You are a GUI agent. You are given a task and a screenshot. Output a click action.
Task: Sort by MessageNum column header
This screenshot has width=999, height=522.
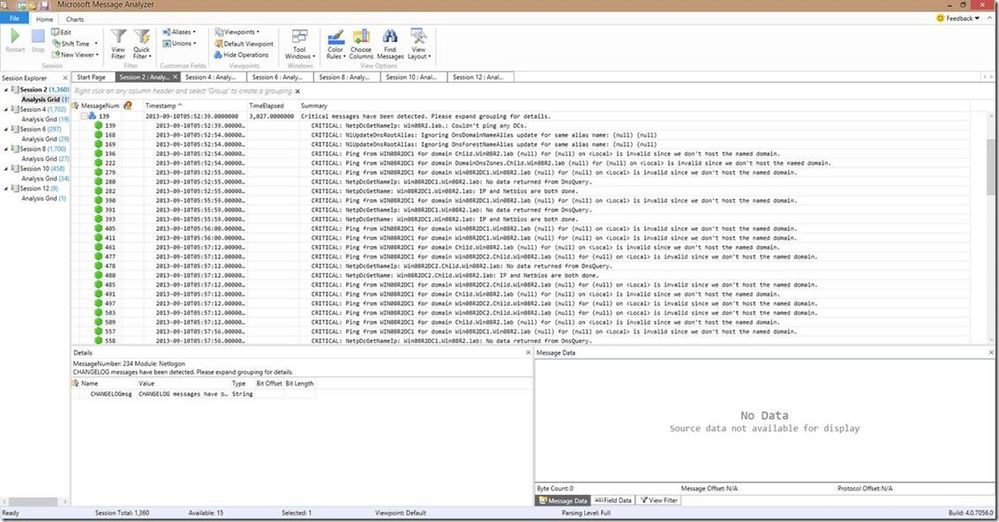click(100, 106)
